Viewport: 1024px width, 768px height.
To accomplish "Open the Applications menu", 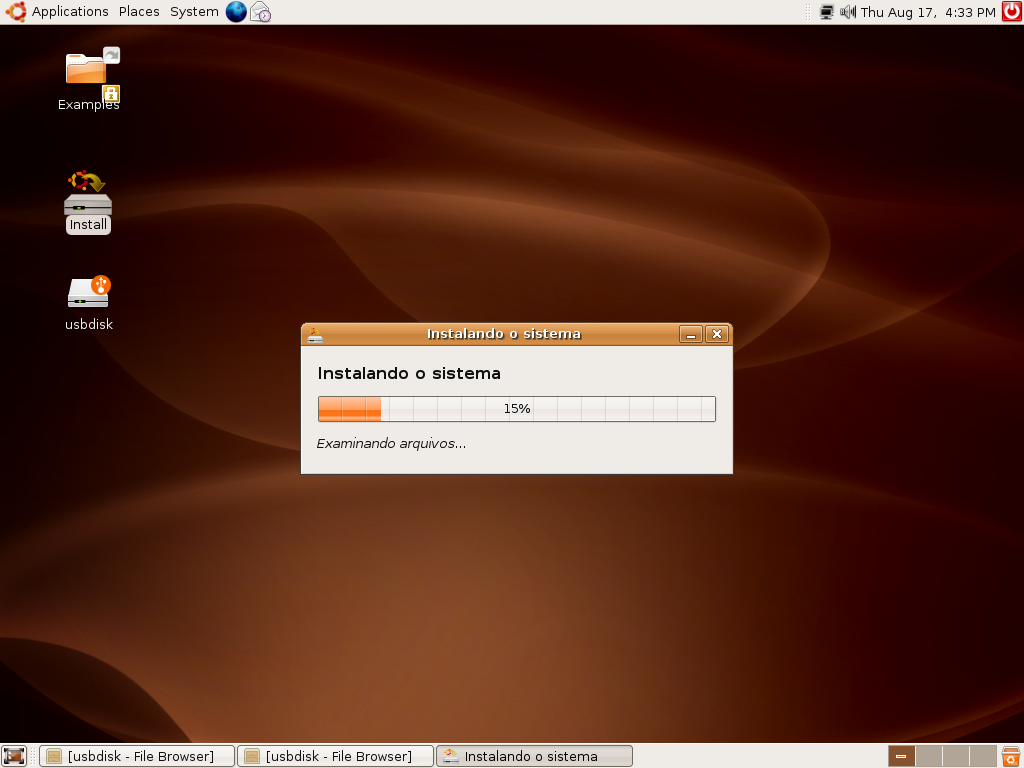I will [70, 12].
